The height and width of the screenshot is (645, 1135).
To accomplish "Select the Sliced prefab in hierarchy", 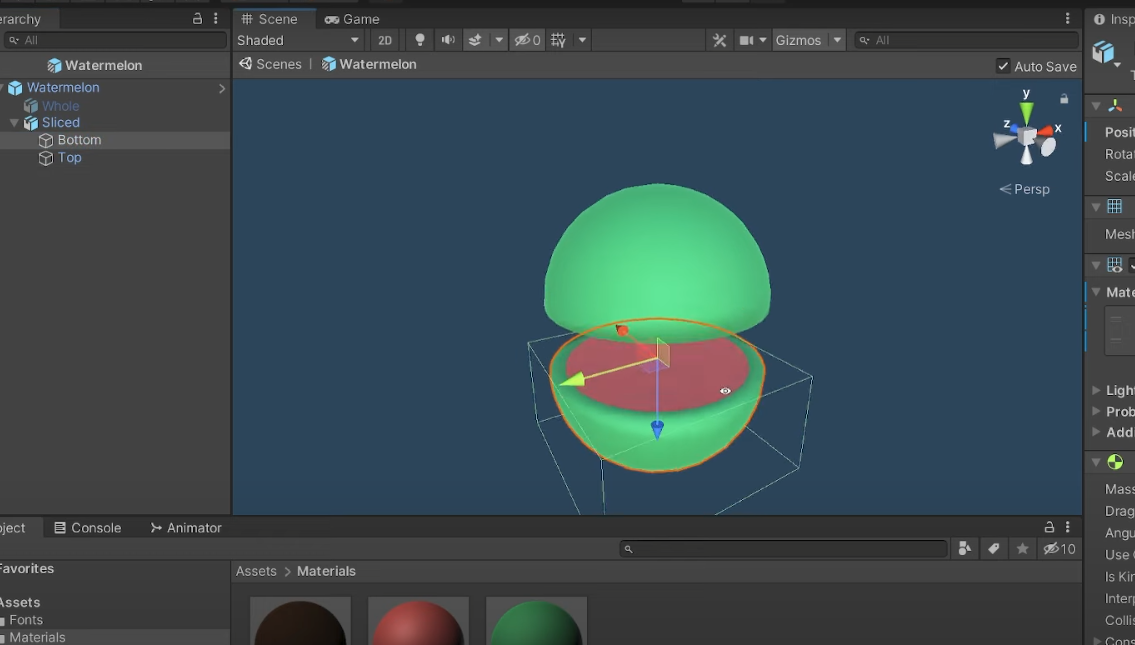I will tap(60, 122).
